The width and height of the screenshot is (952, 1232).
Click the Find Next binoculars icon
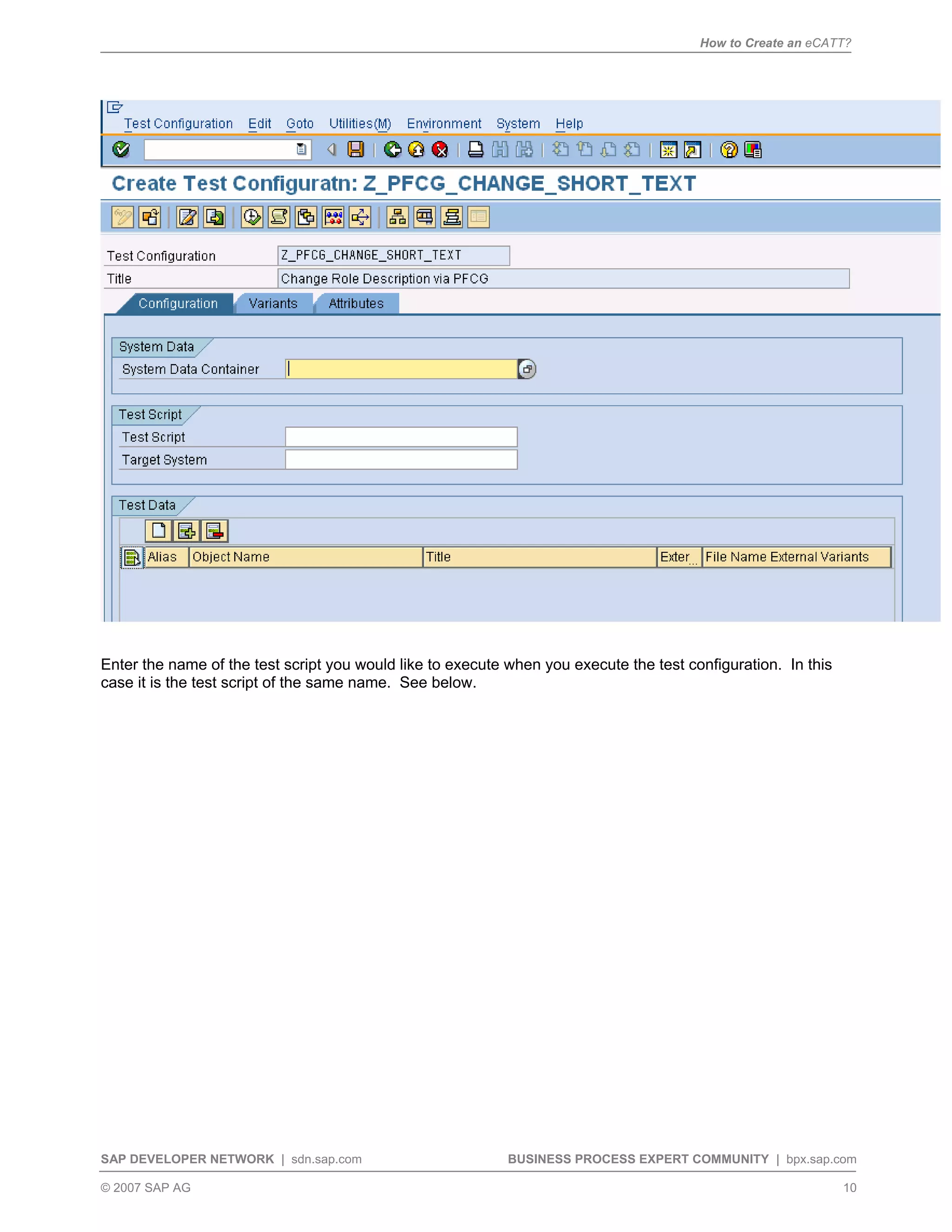[x=524, y=150]
